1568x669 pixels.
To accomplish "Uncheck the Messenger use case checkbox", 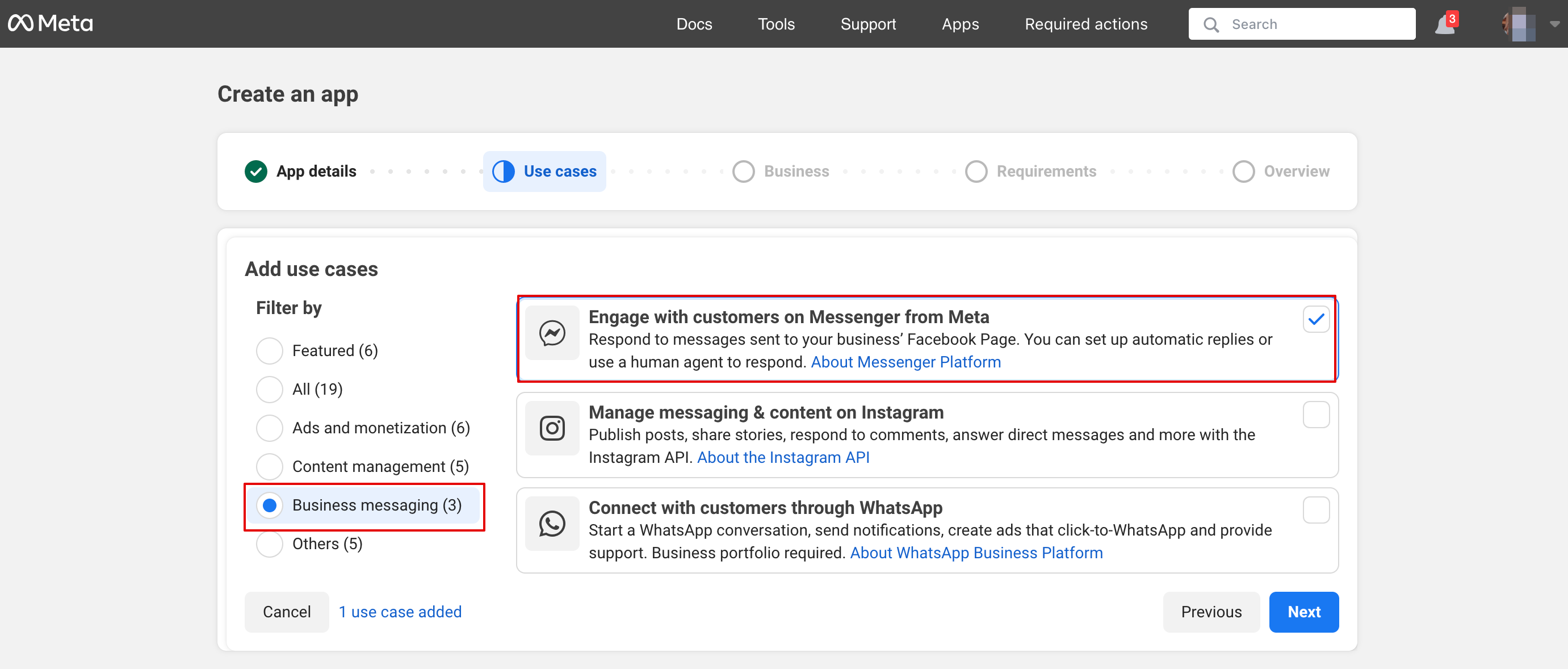I will point(1316,319).
